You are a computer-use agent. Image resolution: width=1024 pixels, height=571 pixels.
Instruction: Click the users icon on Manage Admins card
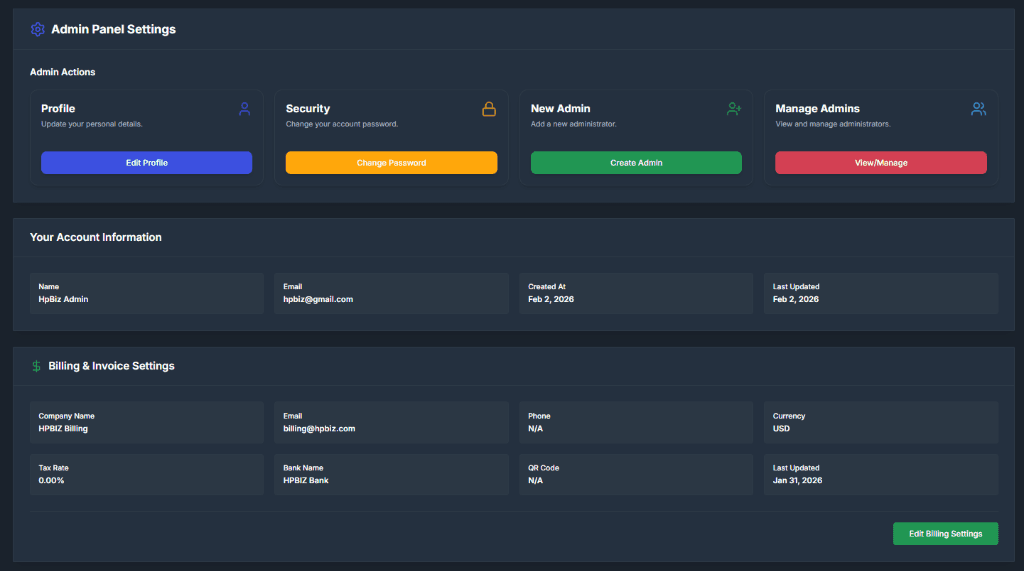[978, 108]
